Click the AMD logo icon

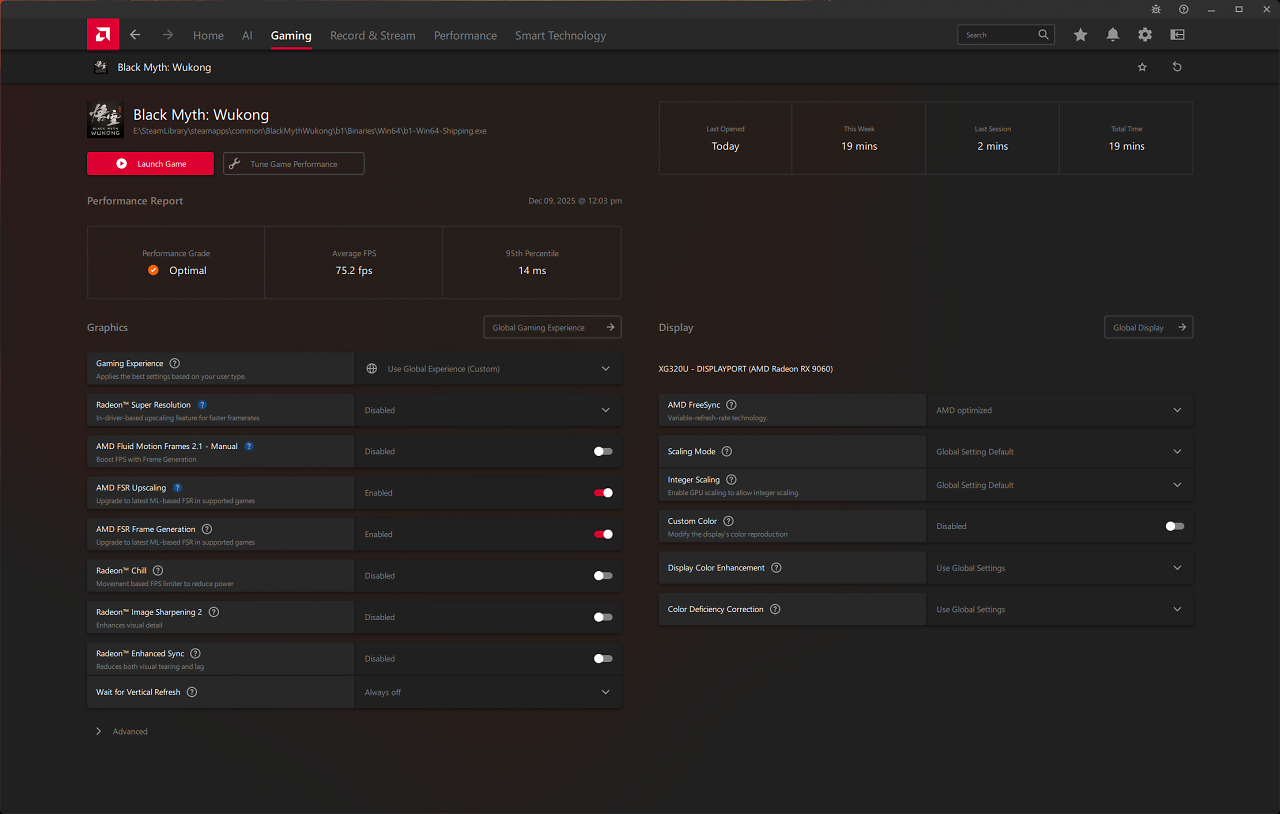click(103, 34)
